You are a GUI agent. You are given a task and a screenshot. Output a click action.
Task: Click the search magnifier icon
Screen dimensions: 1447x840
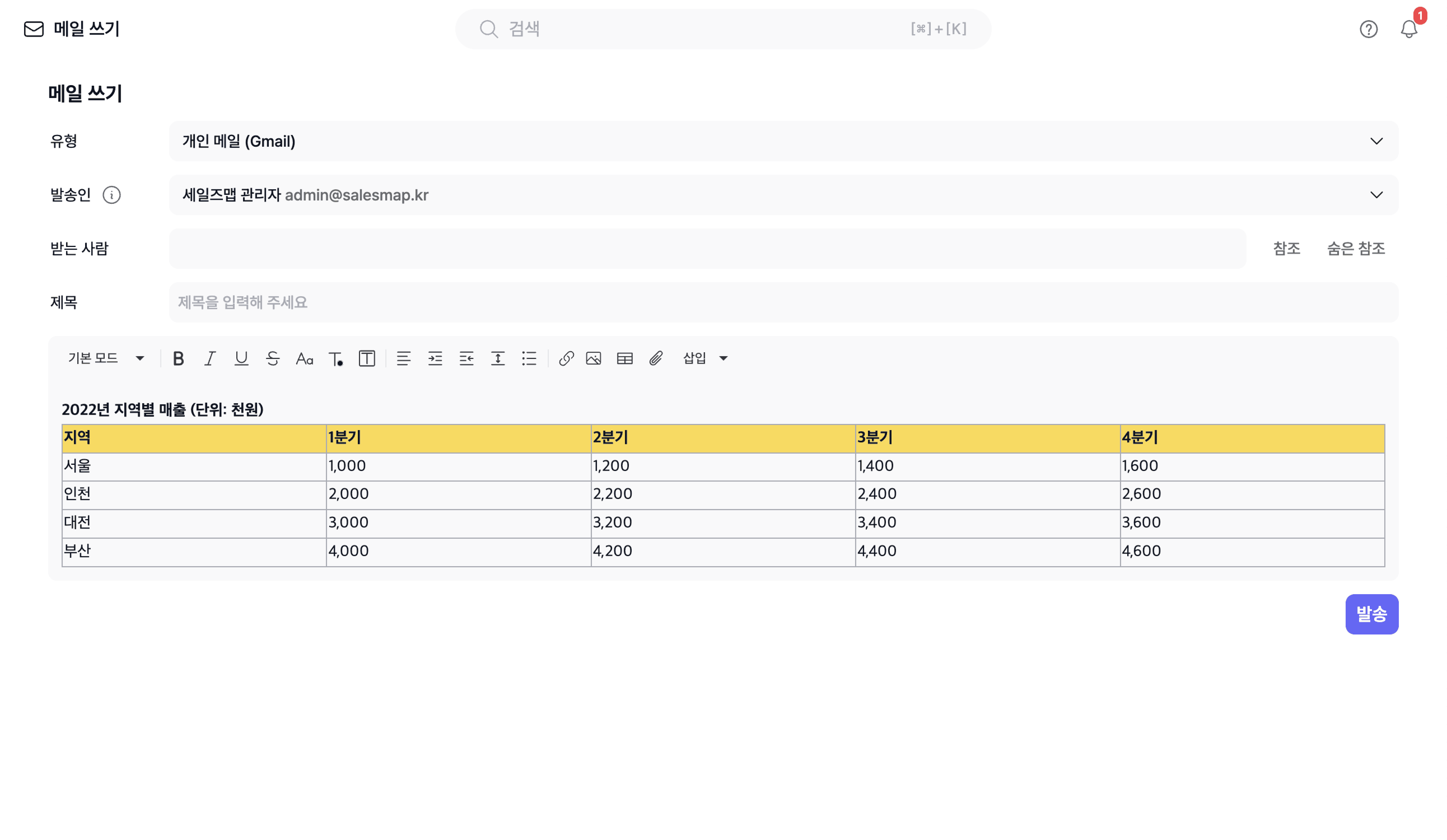[x=489, y=29]
